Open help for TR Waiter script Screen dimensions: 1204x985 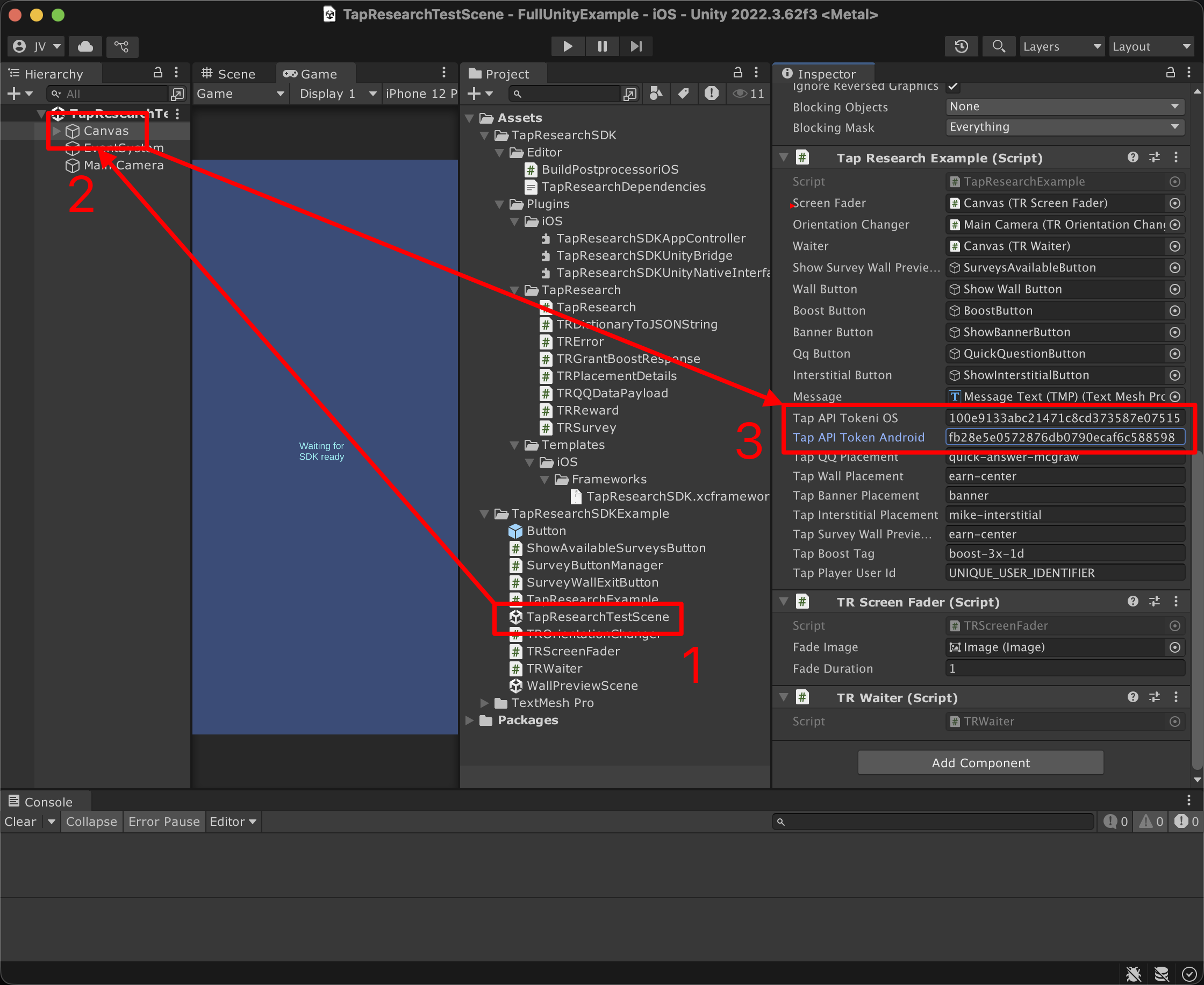click(1133, 698)
